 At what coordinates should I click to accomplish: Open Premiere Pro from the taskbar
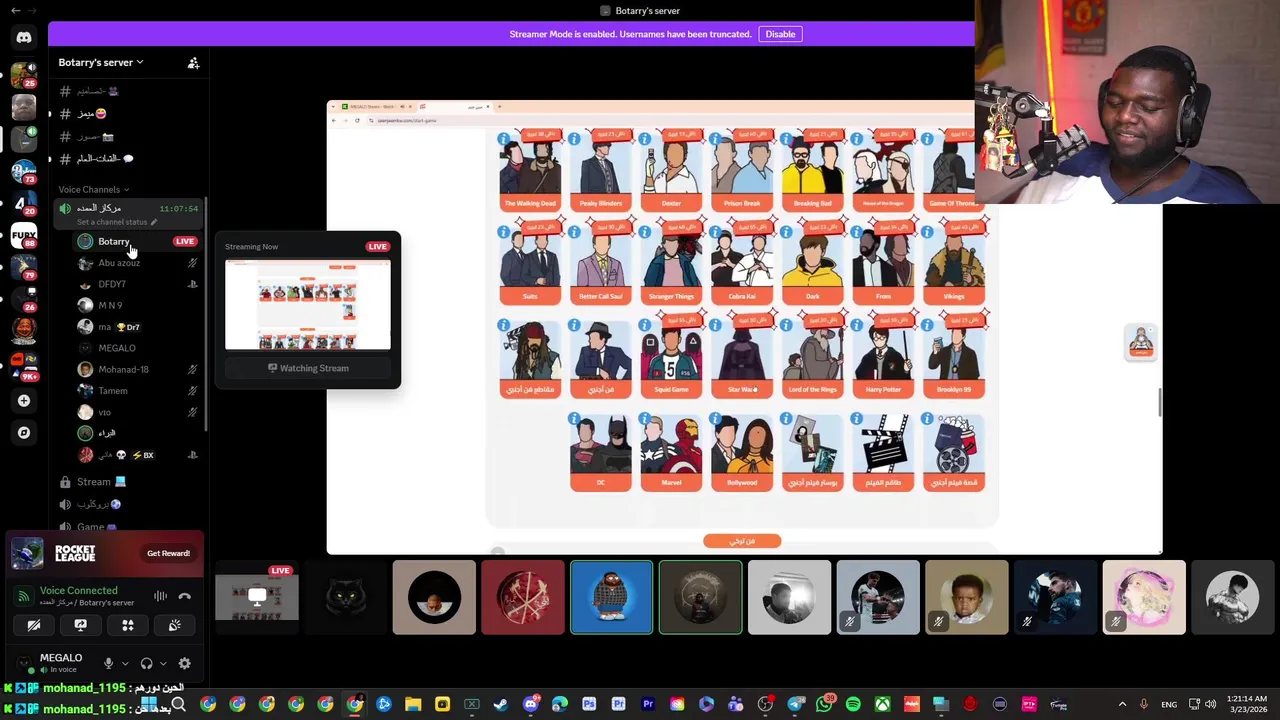[648, 705]
